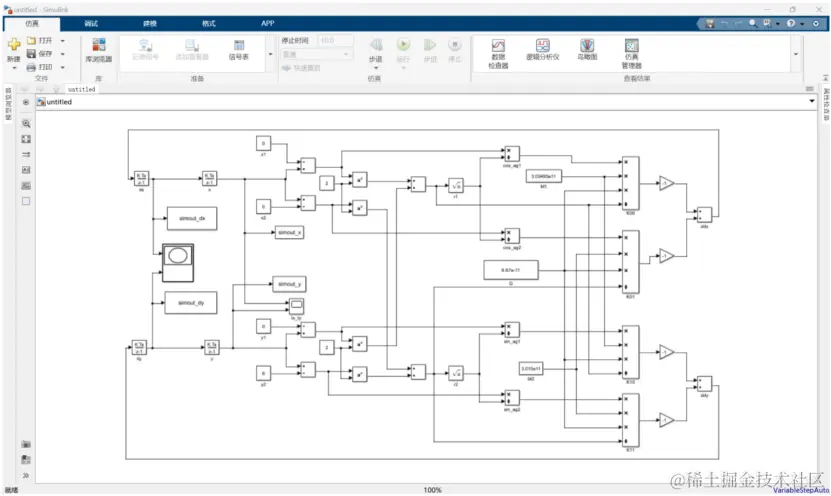Viewport: 831px width, 496px height.
Task: Select the sqrt block labeled r1
Action: coord(456,185)
